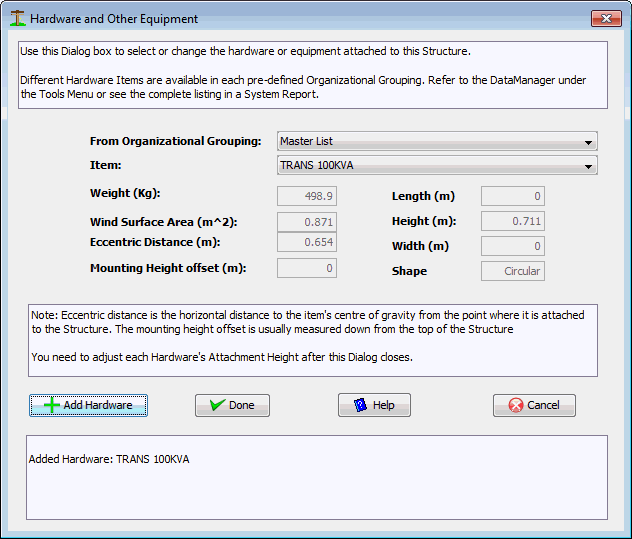Confirm with the Done button
632x539 pixels.
click(232, 405)
